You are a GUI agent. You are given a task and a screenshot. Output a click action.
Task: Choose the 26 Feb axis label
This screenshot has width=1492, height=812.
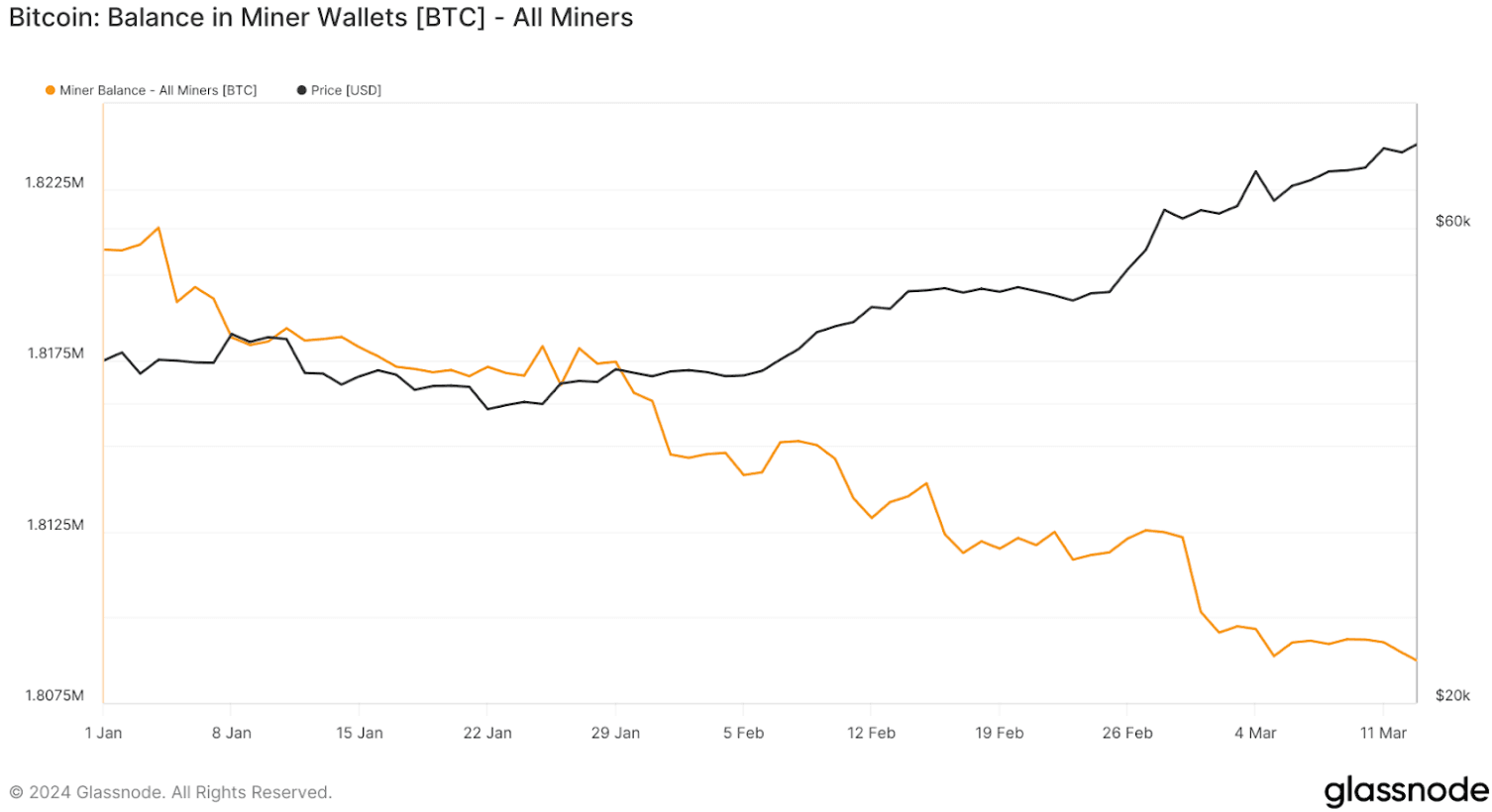[x=1127, y=733]
